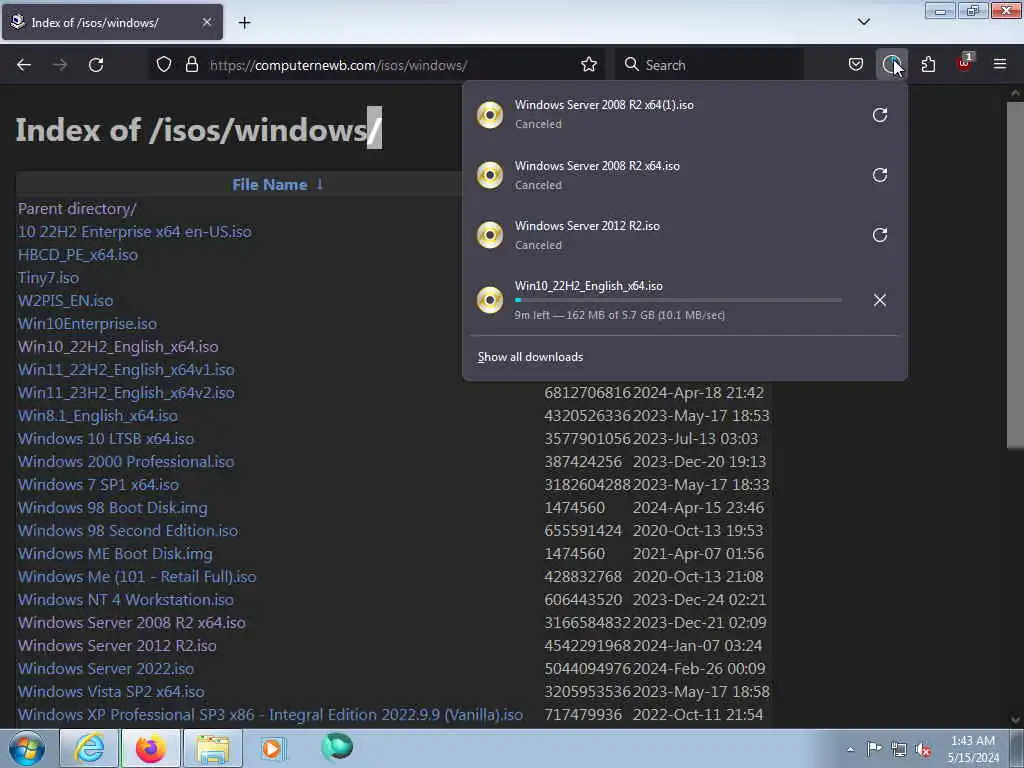Download 10 22H2 Enterprise x64 en-US.iso
The height and width of the screenshot is (768, 1024).
point(135,232)
